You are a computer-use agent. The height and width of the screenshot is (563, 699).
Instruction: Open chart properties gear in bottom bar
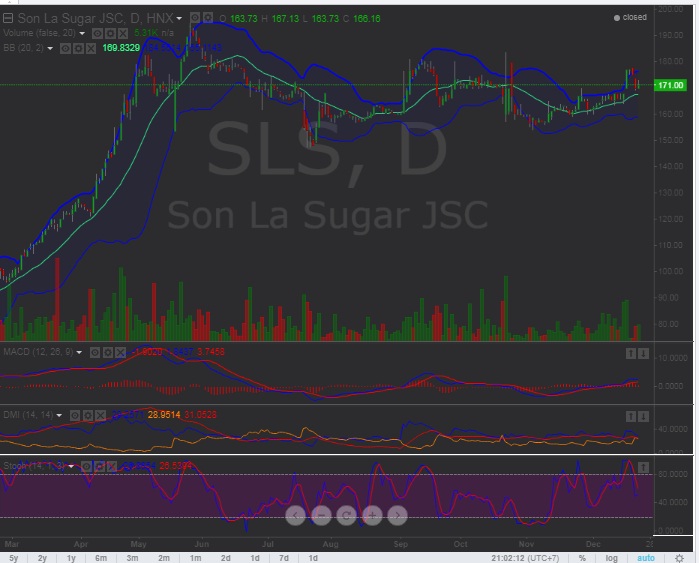click(679, 558)
